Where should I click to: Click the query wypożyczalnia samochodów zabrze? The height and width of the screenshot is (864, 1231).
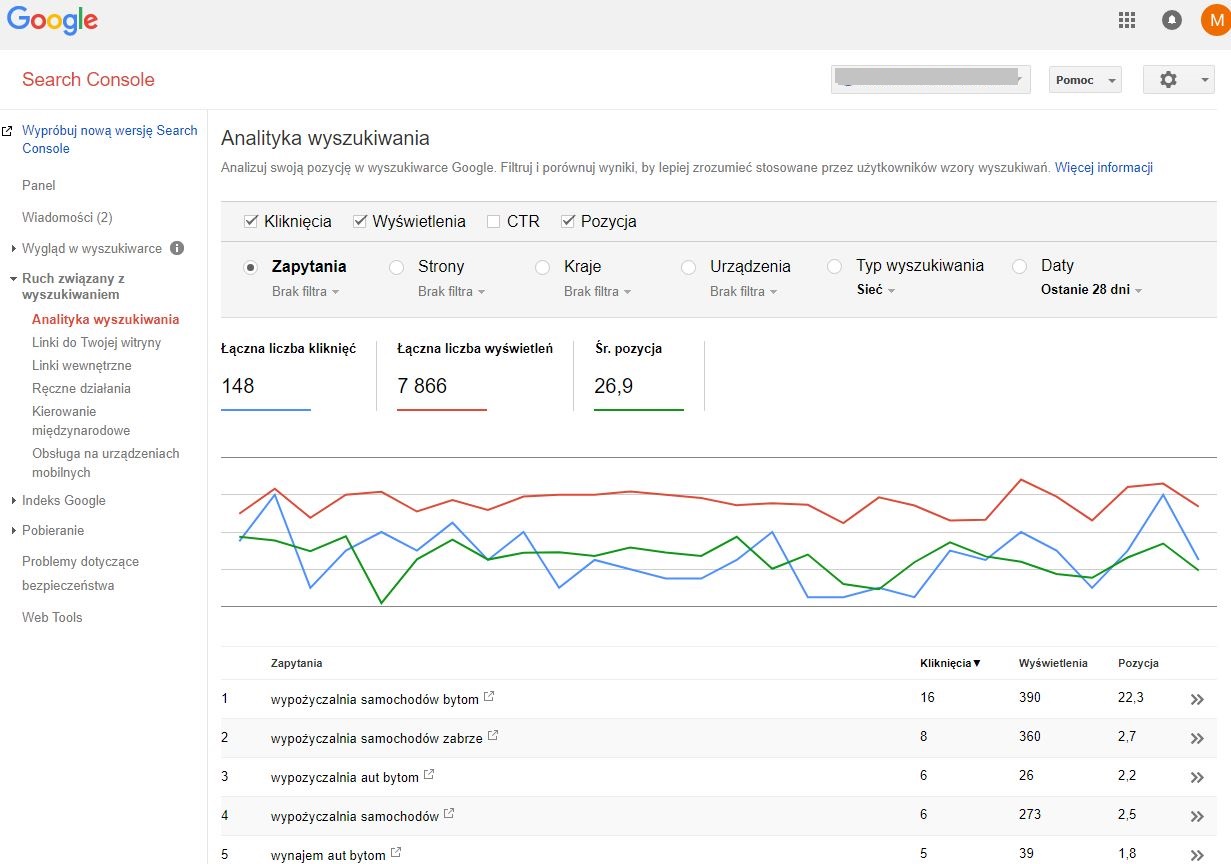pyautogui.click(x=377, y=738)
